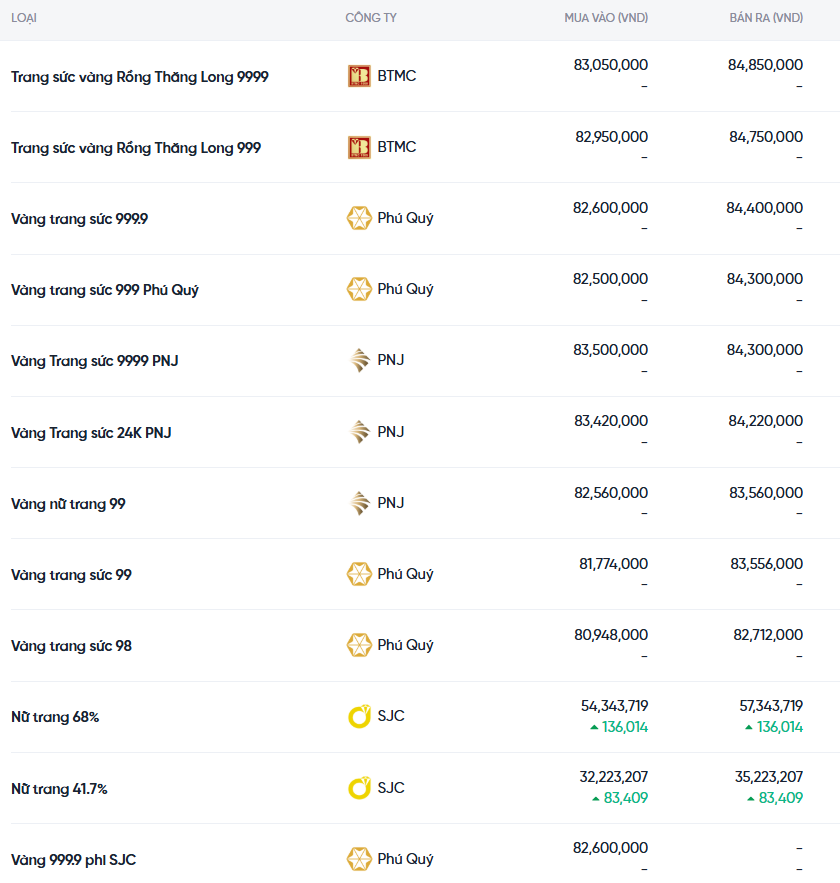The height and width of the screenshot is (883, 840).
Task: Select the Vàng trang sức 99 row name
Action: pos(72,575)
